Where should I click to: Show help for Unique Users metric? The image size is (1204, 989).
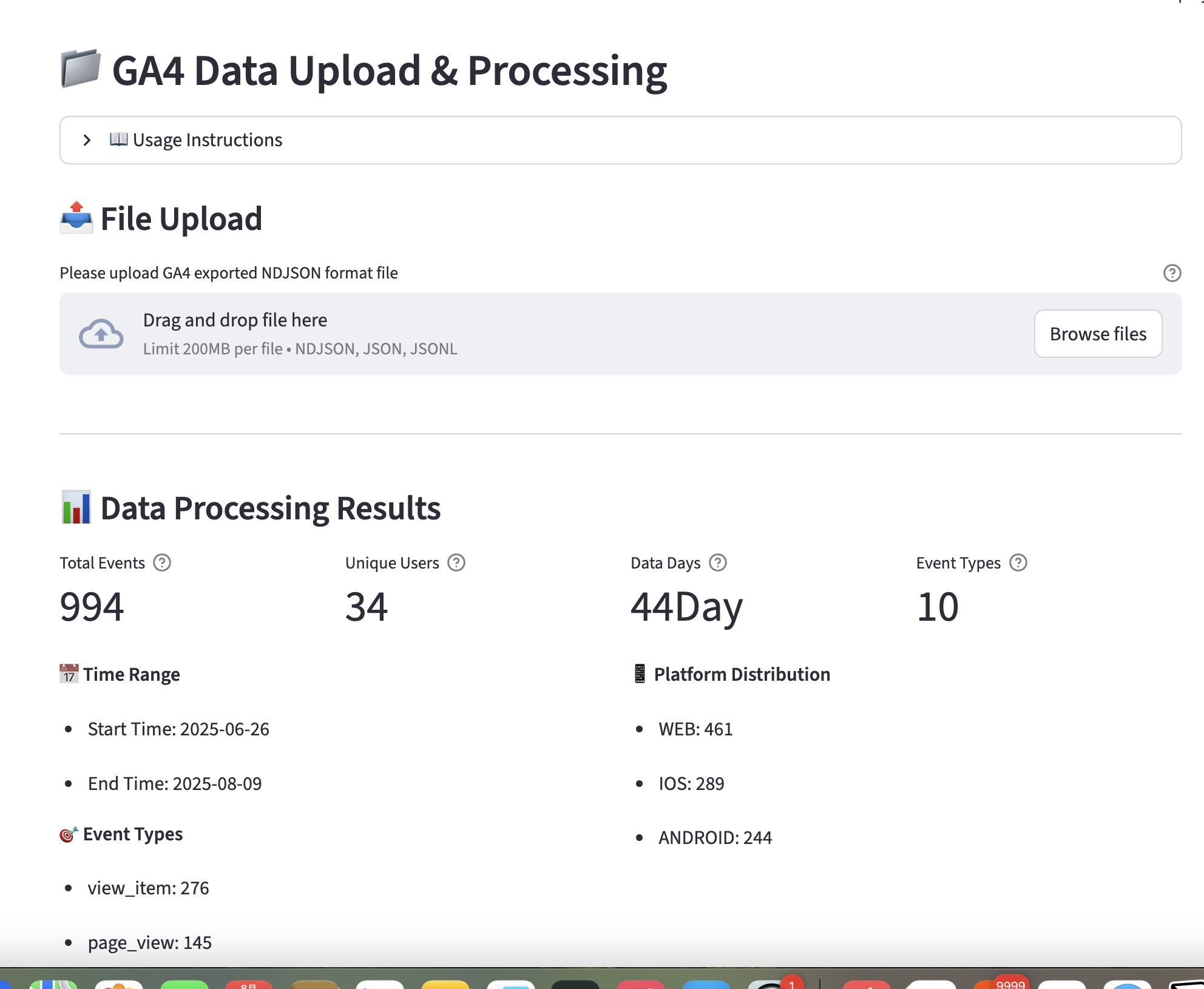pos(456,563)
